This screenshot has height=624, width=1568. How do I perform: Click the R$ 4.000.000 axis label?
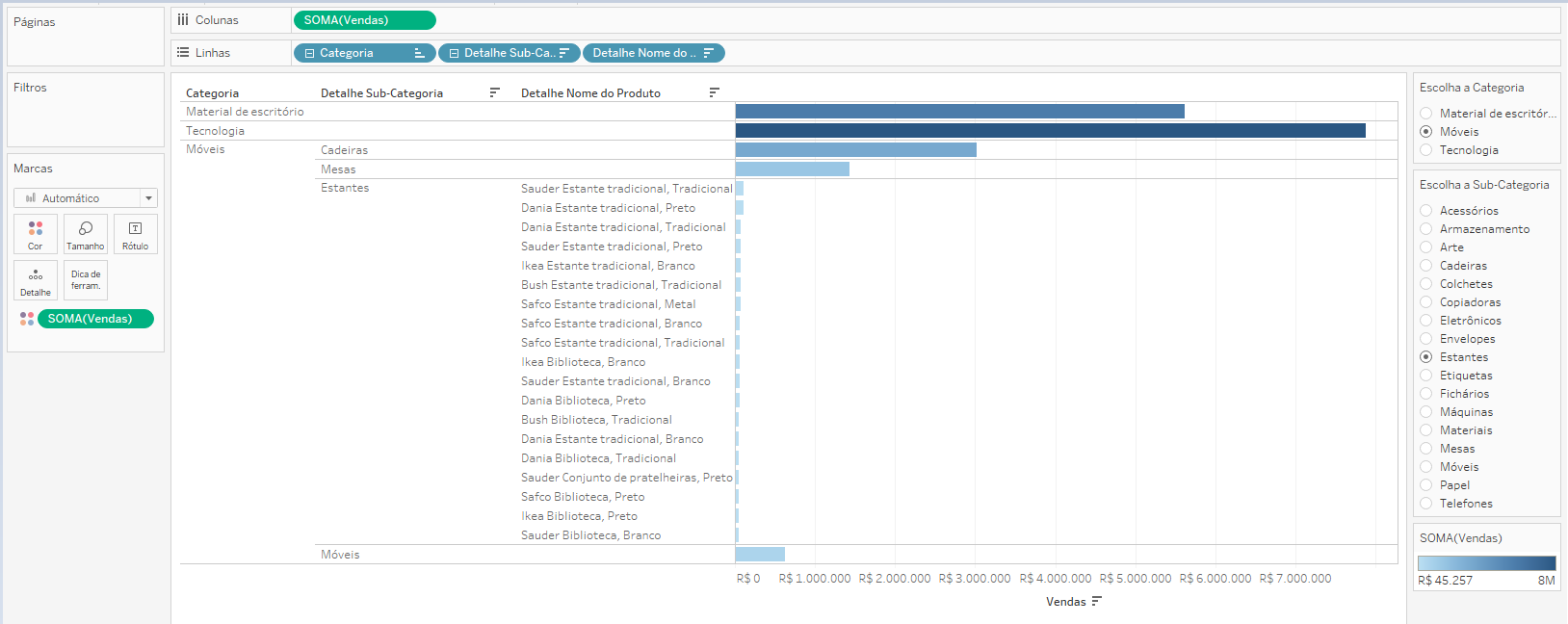[x=1055, y=579]
